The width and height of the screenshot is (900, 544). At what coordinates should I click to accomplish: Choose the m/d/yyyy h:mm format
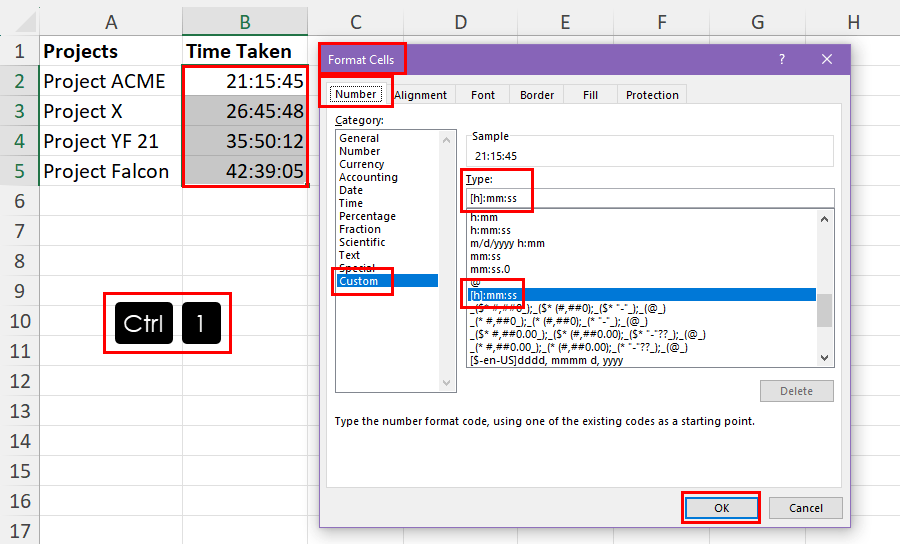coord(507,243)
